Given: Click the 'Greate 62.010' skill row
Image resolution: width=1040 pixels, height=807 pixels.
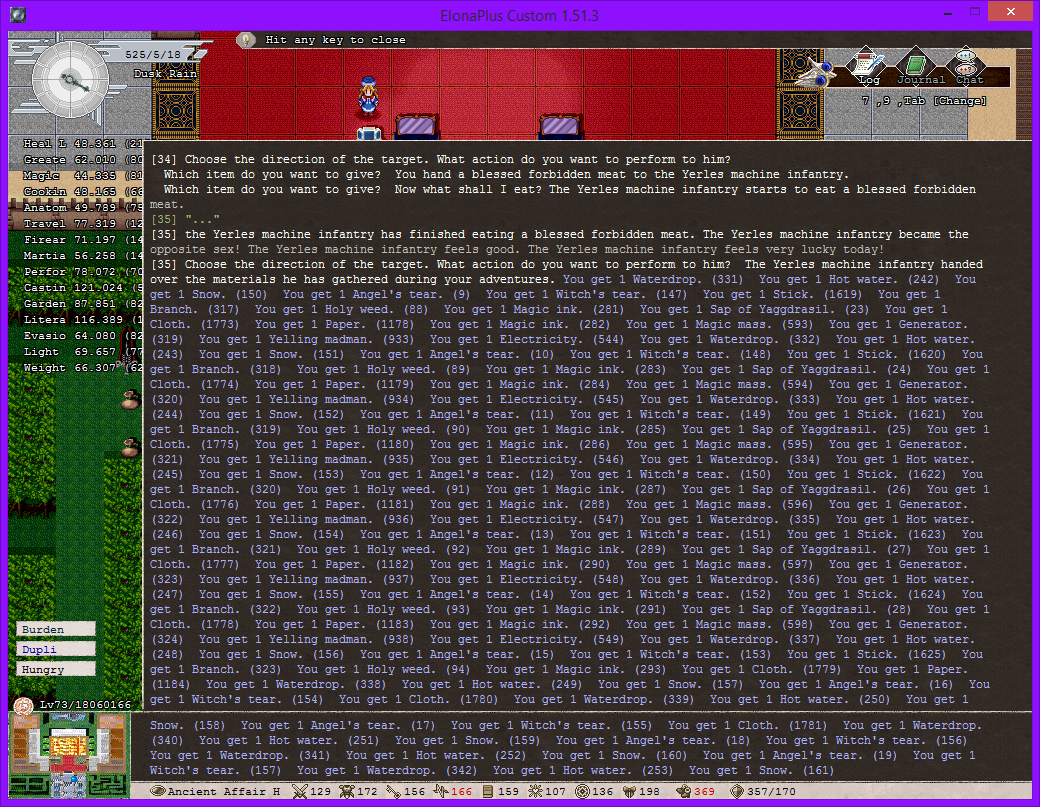Looking at the screenshot, I should [82, 159].
